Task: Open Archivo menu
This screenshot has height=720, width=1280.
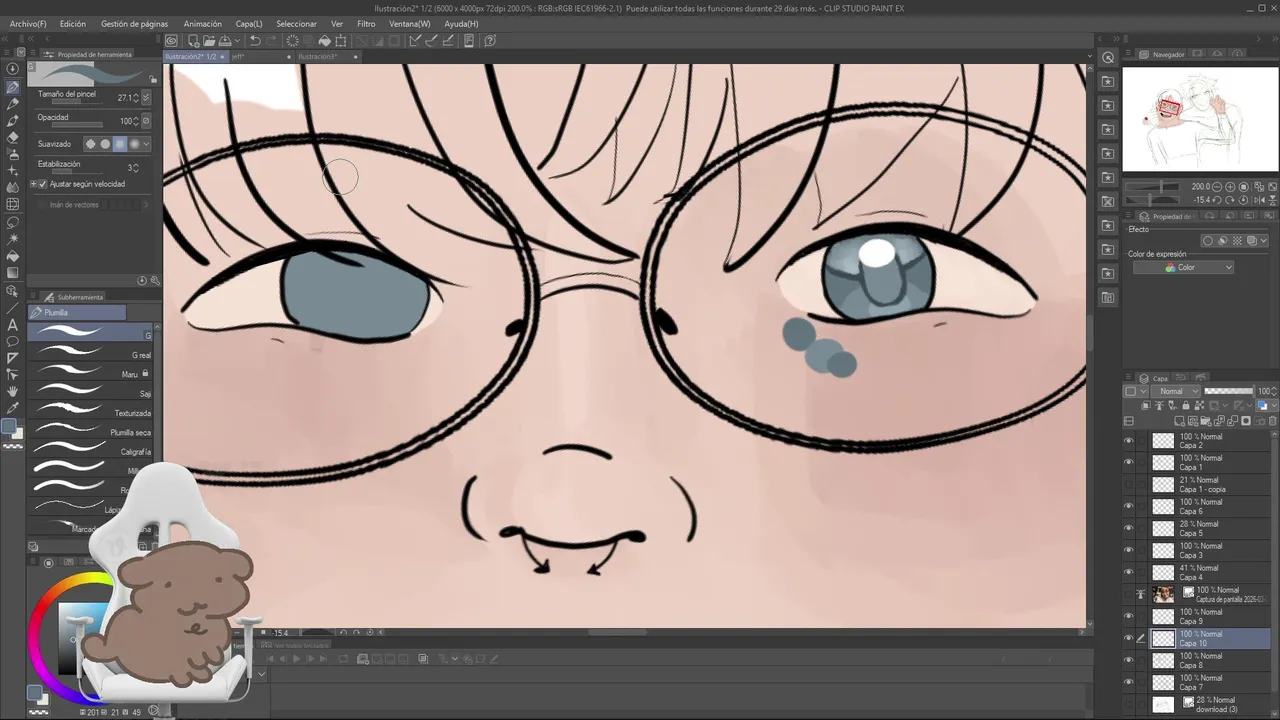Action: point(28,23)
